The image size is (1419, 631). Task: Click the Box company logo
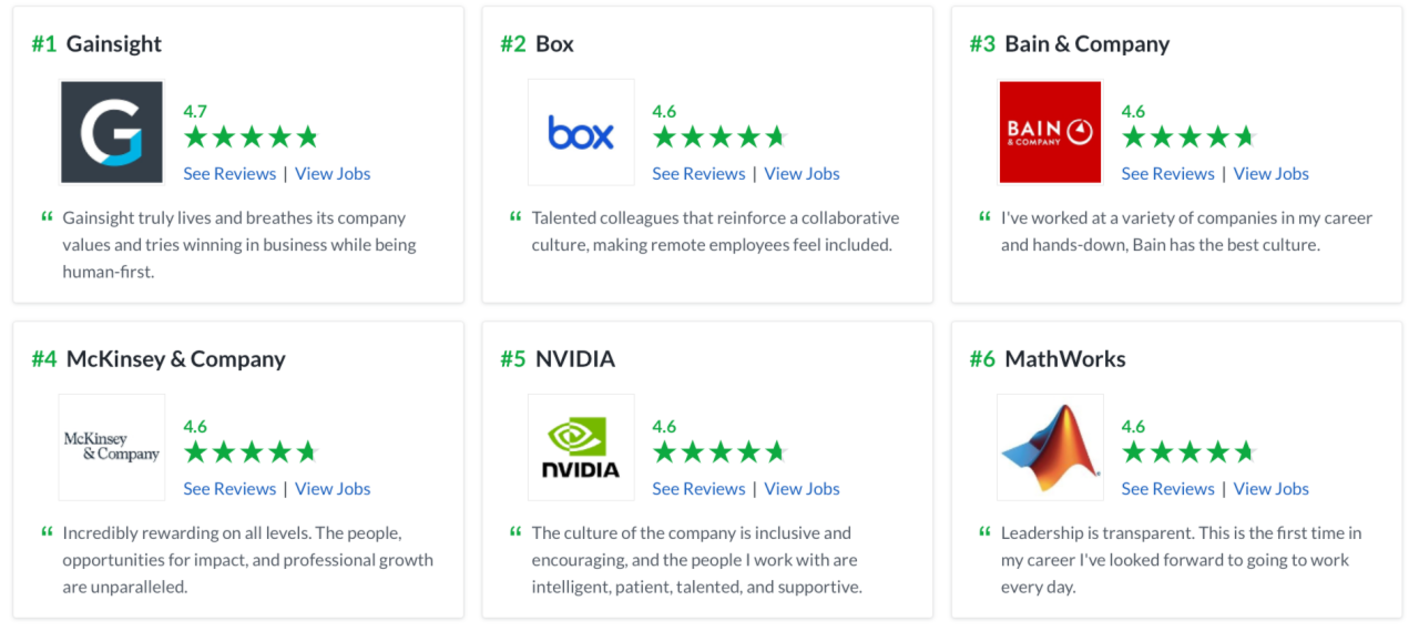coord(581,132)
